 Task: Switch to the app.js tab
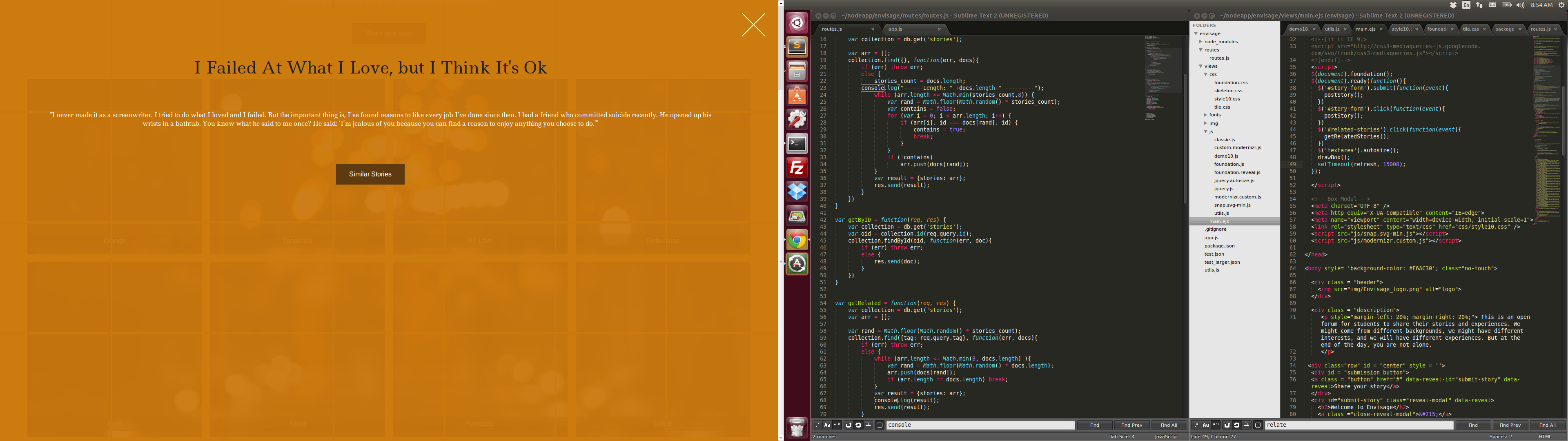pyautogui.click(x=895, y=29)
